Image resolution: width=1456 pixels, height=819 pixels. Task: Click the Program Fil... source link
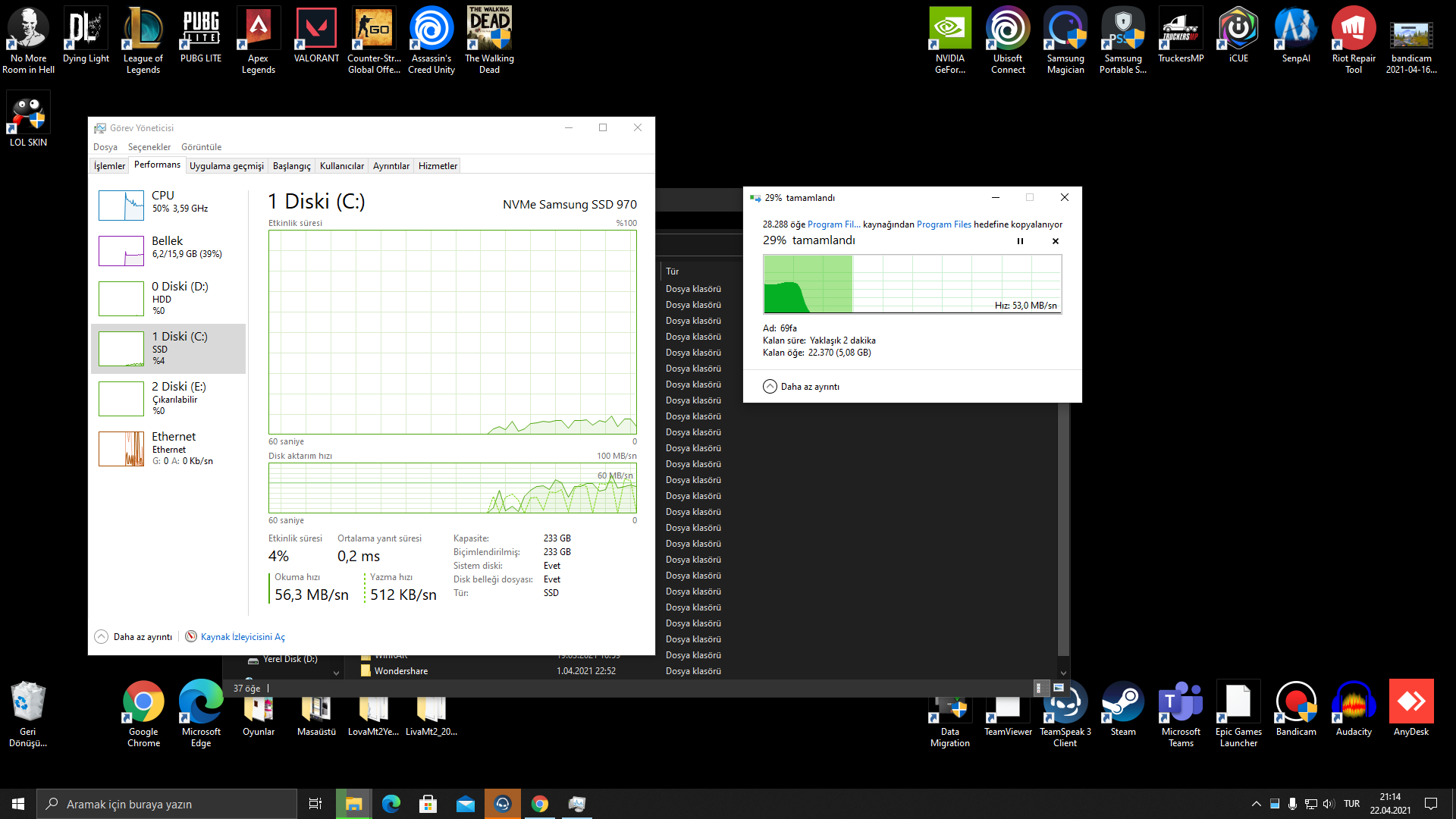click(x=834, y=224)
